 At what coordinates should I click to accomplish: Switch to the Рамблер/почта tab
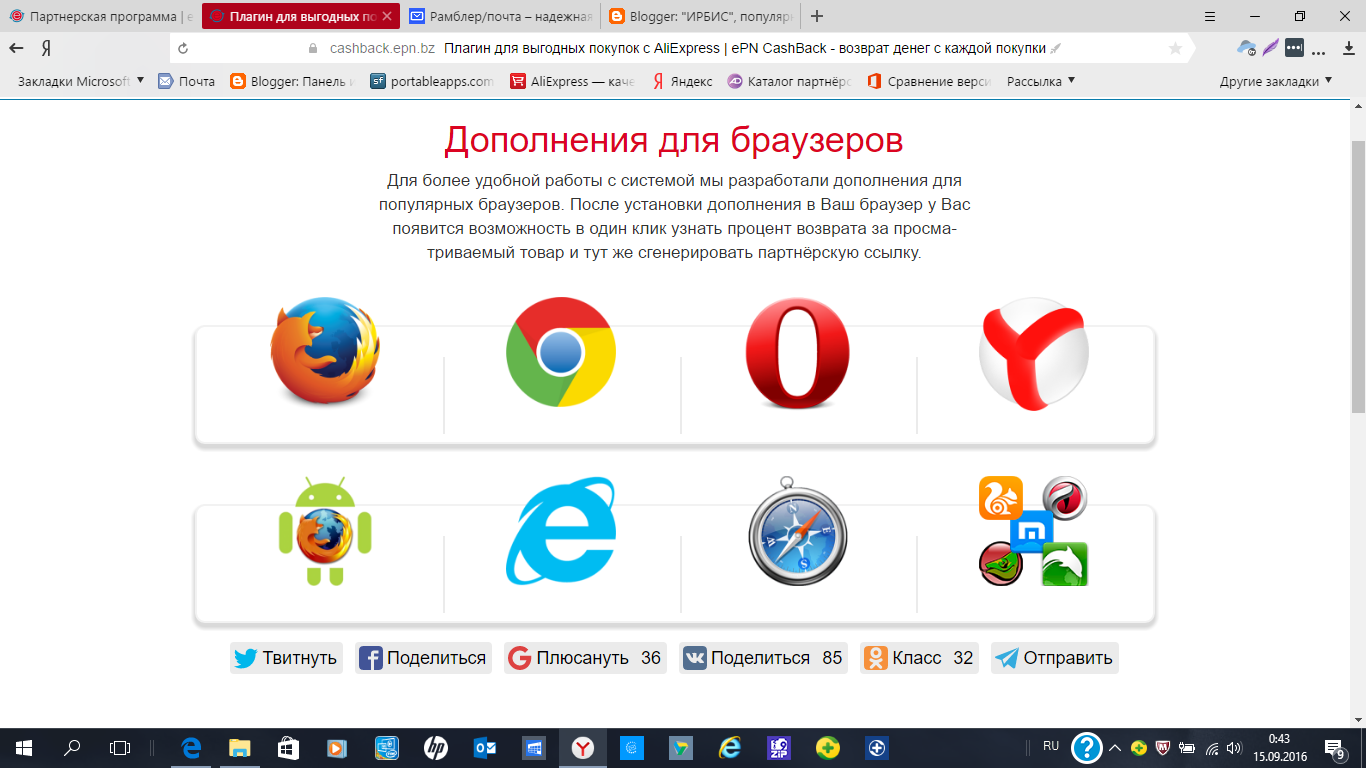coord(501,16)
